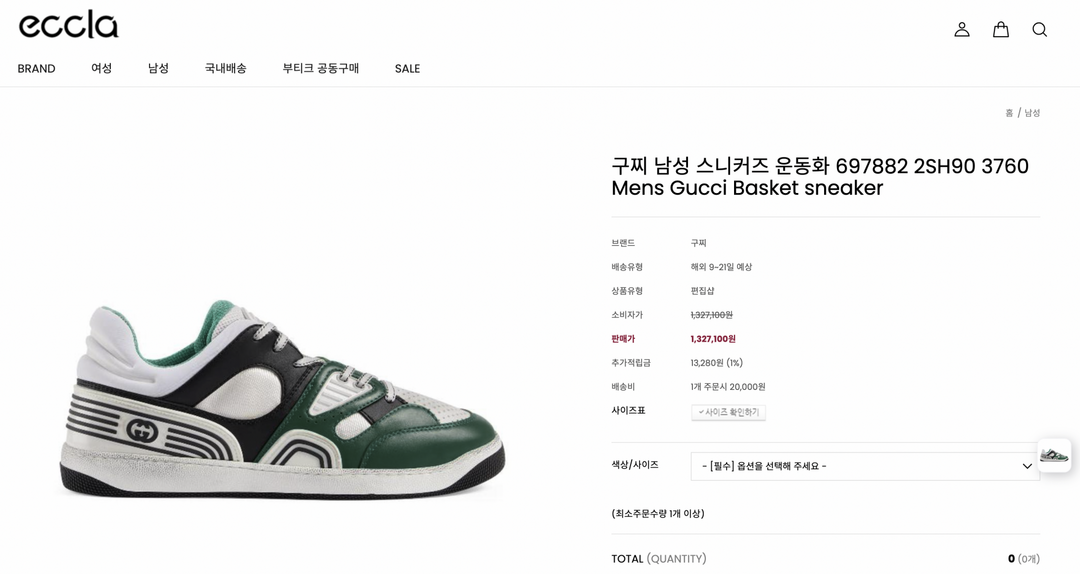Click the product title text
Viewport: 1080px width, 574px height.
click(820, 177)
